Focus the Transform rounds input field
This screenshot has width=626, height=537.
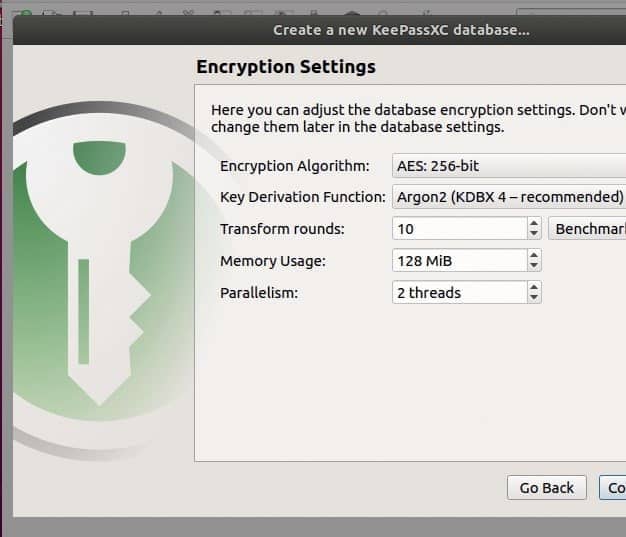tap(460, 229)
